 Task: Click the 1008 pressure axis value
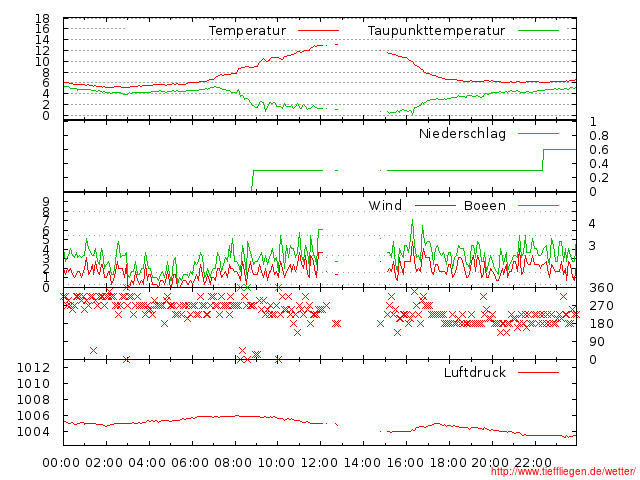click(33, 400)
